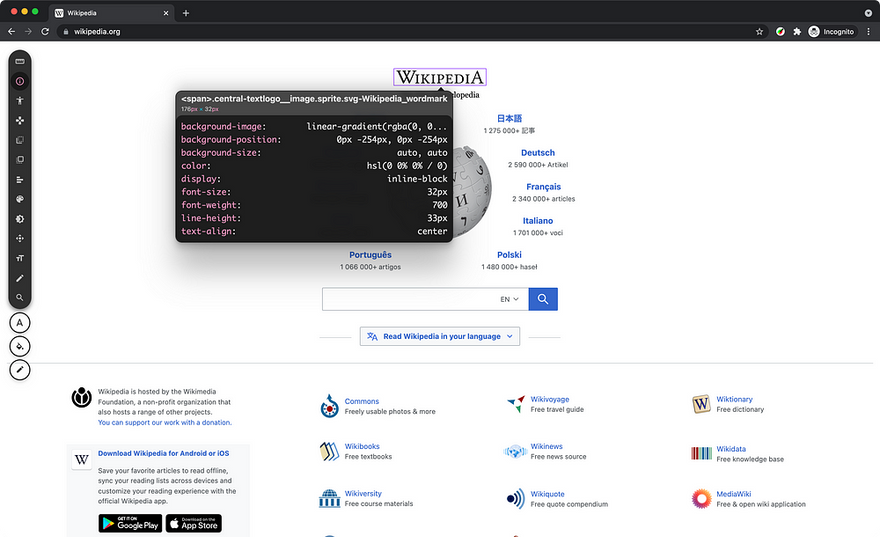Open the browser three-dot menu
Viewport: 880px width, 537px height.
(x=868, y=31)
